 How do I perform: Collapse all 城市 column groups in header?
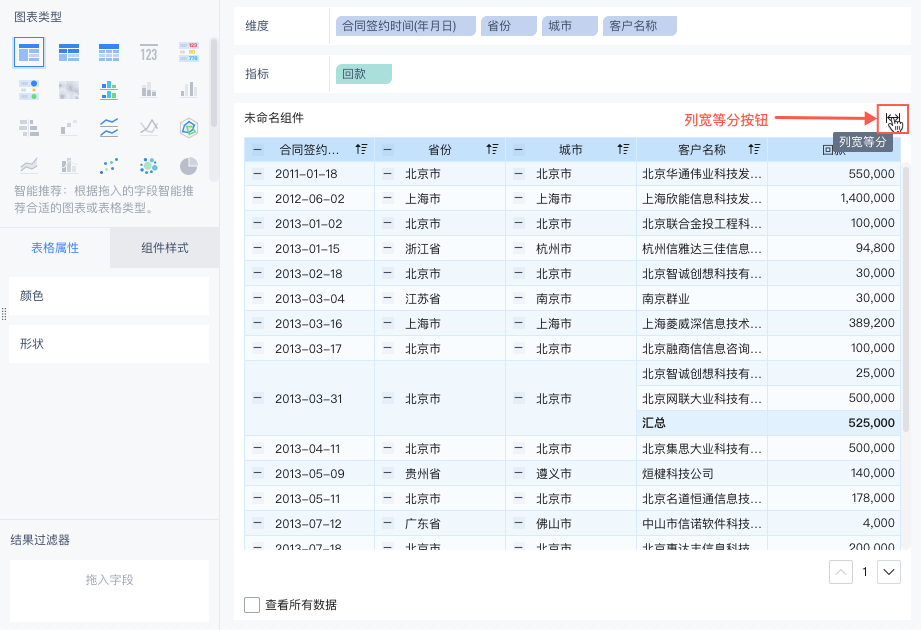click(x=519, y=150)
